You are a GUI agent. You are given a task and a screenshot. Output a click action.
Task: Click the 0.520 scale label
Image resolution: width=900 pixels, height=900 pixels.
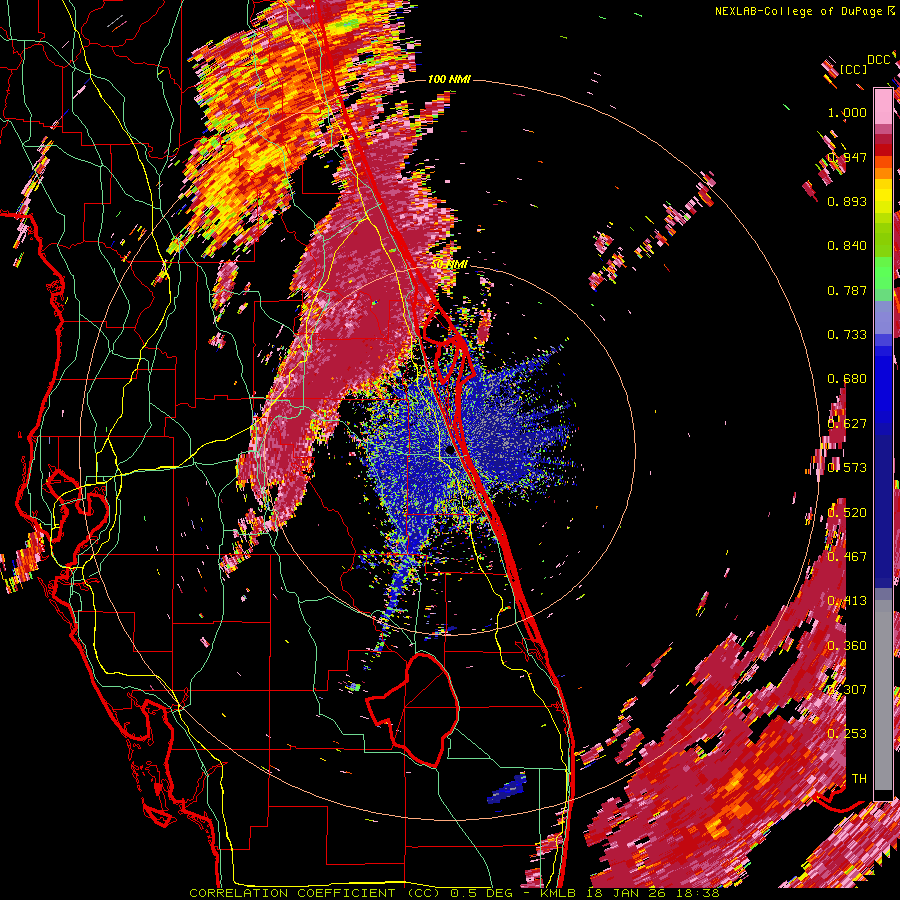tap(847, 513)
